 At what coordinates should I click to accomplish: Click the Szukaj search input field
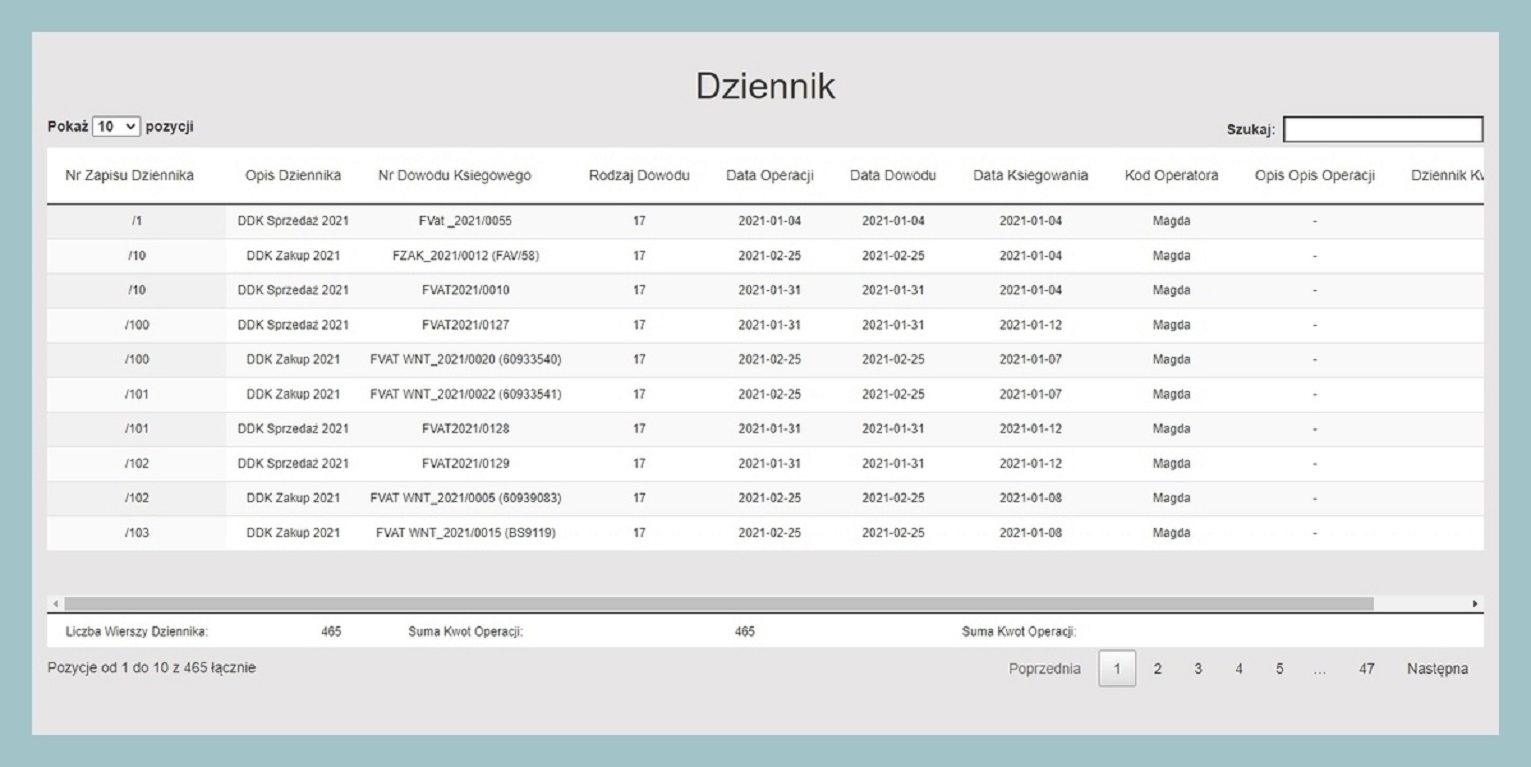(x=1382, y=129)
